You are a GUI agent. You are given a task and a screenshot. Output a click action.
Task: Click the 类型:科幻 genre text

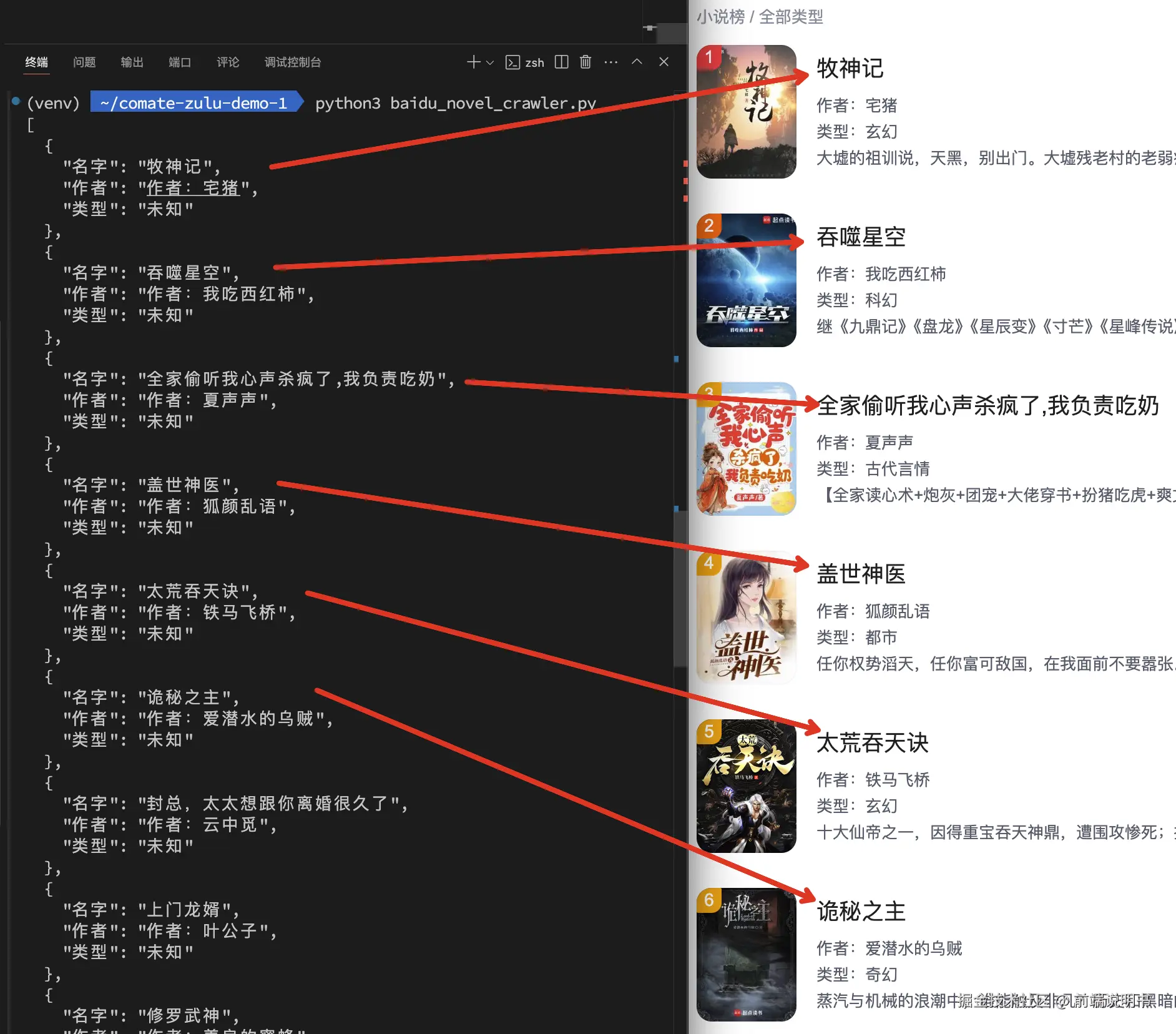click(x=857, y=300)
